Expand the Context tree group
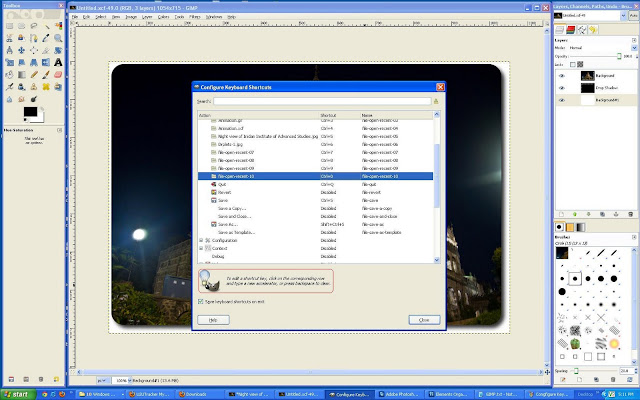 pos(201,248)
